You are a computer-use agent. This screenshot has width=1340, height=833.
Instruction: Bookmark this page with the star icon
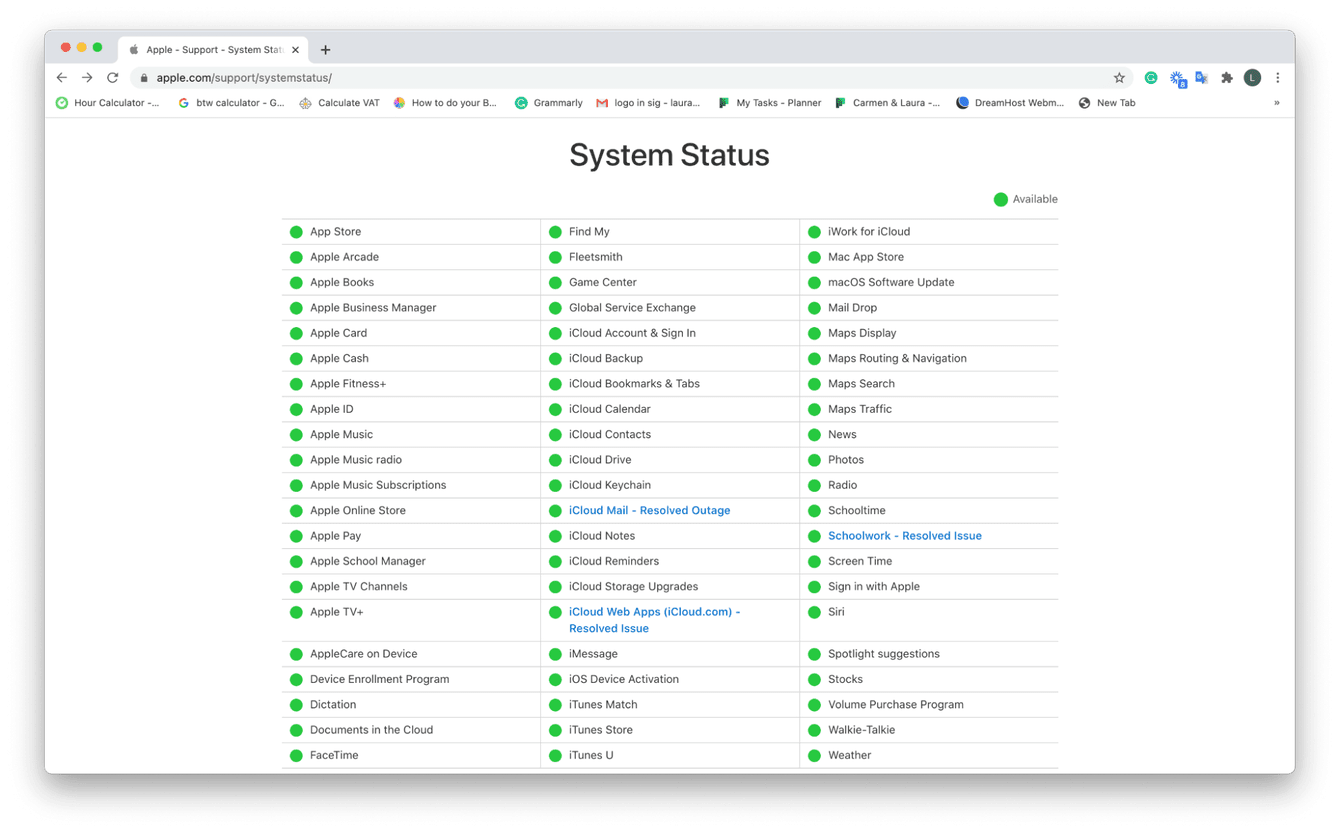tap(1118, 77)
